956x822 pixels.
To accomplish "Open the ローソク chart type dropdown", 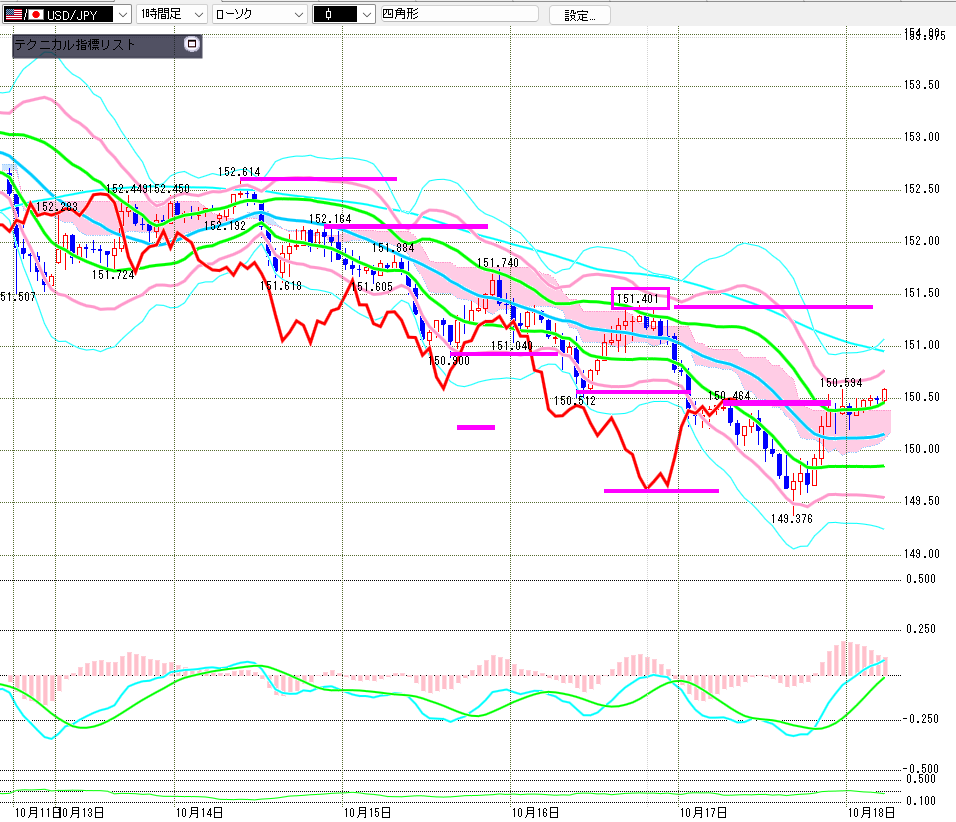I will pyautogui.click(x=297, y=15).
